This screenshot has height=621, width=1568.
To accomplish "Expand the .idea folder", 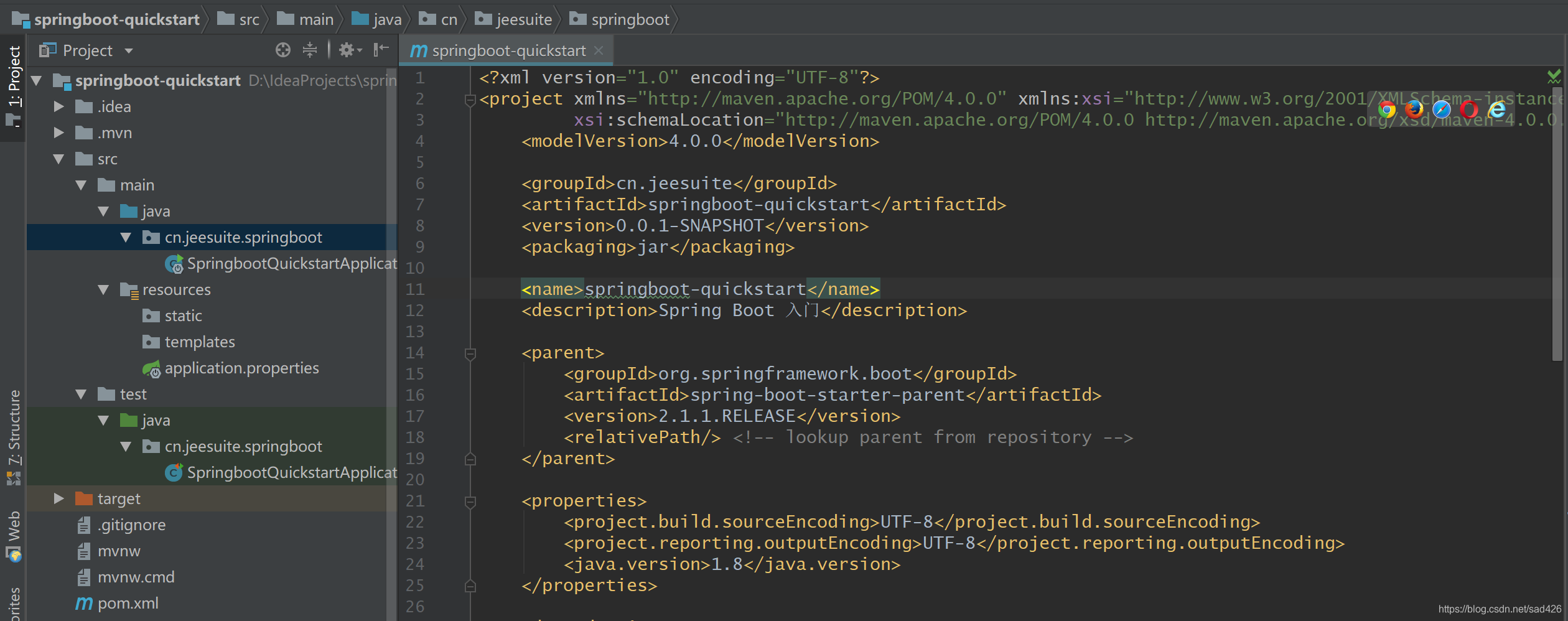I will [59, 106].
